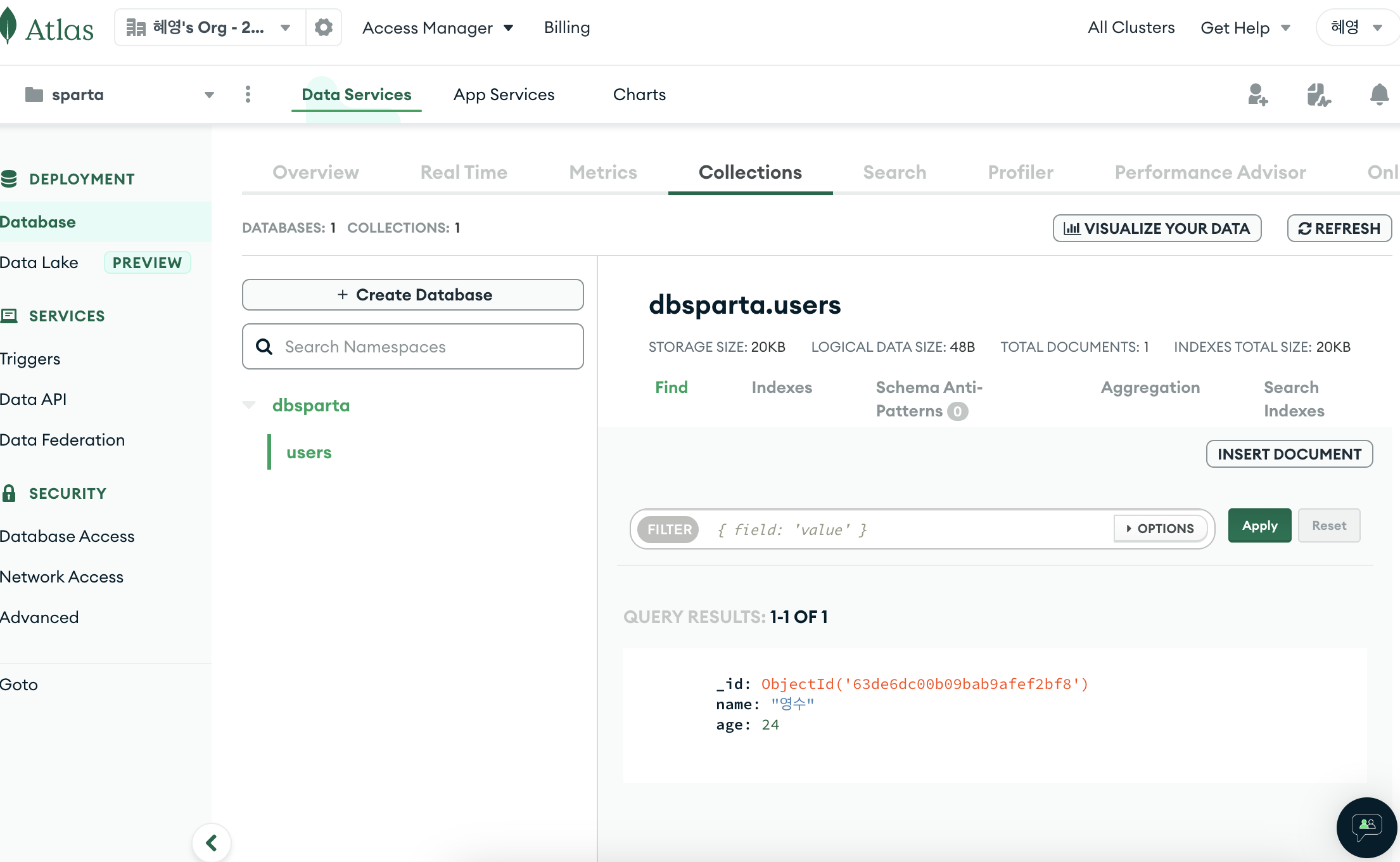The width and height of the screenshot is (1400, 862).
Task: Click the Atlas leaf logo
Action: (x=9, y=27)
